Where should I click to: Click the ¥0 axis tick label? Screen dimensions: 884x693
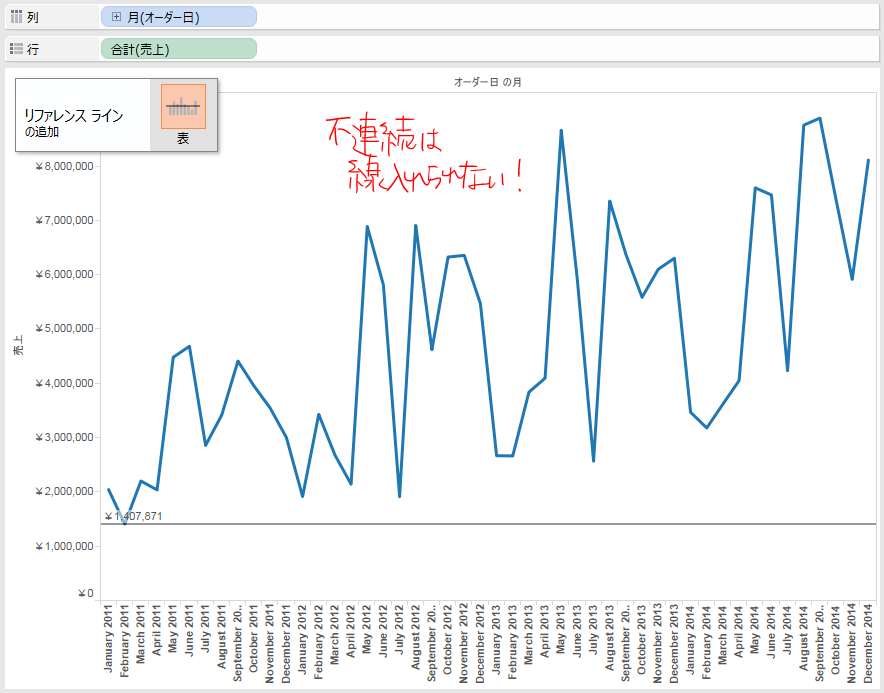tap(86, 594)
